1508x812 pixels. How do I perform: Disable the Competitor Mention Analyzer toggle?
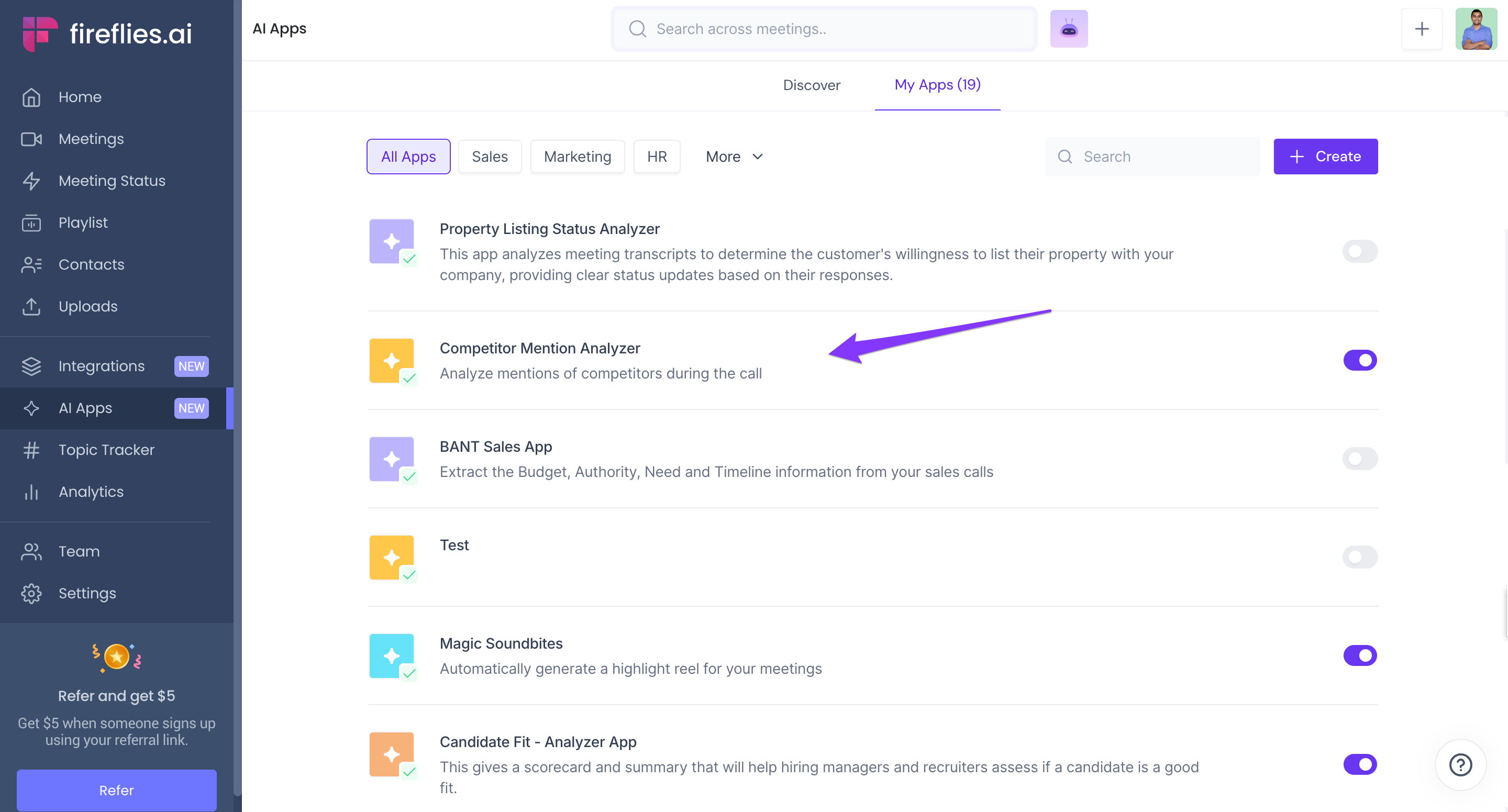tap(1359, 360)
